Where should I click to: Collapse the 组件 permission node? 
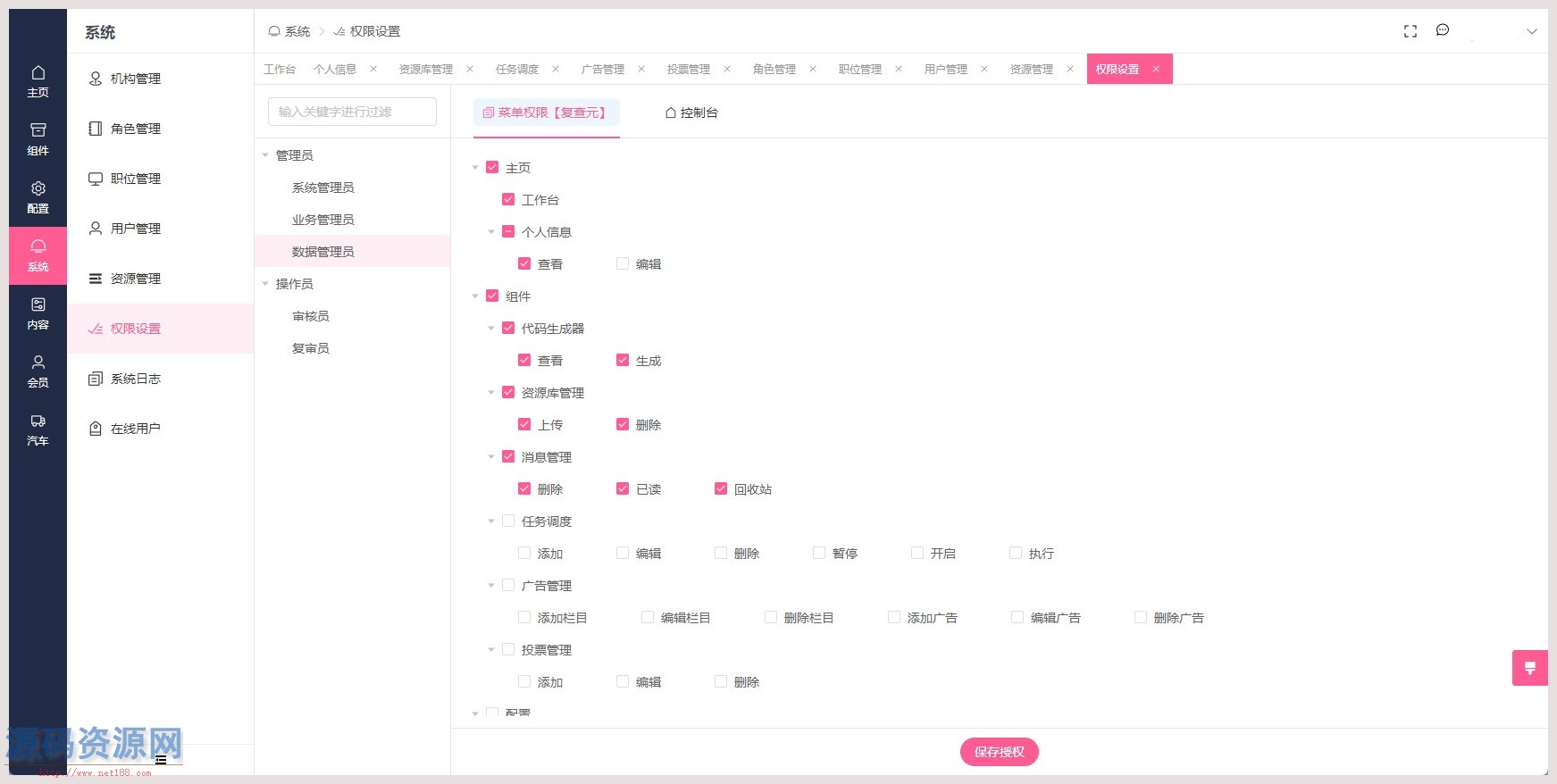475,296
